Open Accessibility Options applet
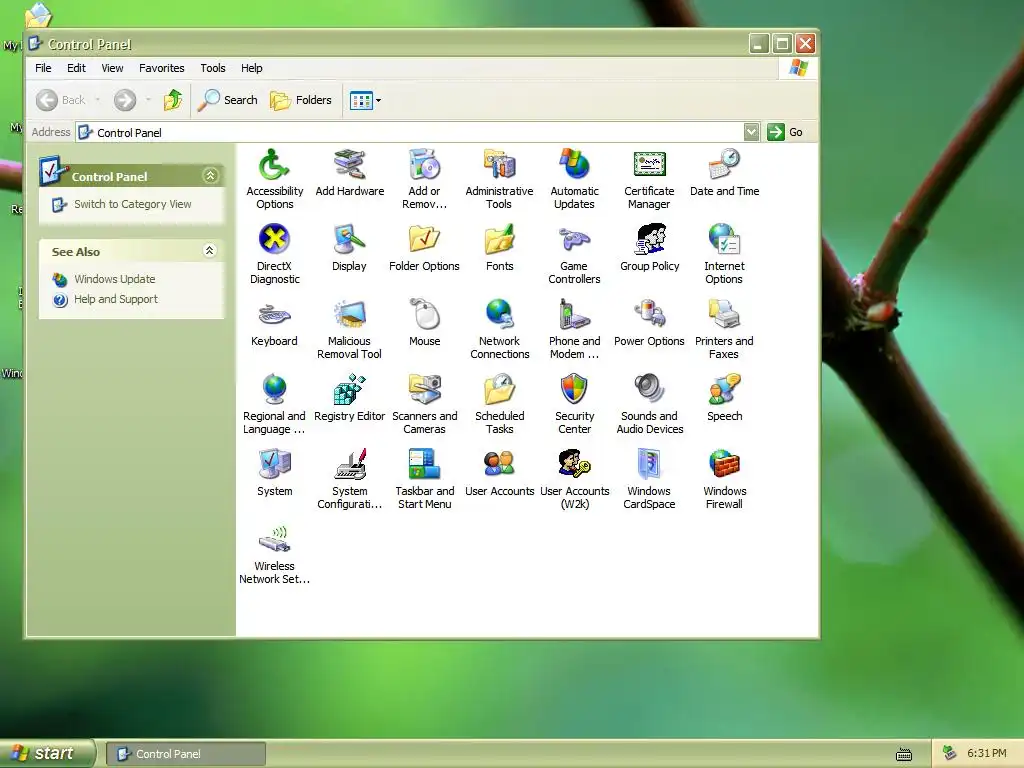The image size is (1024, 768). pyautogui.click(x=274, y=178)
